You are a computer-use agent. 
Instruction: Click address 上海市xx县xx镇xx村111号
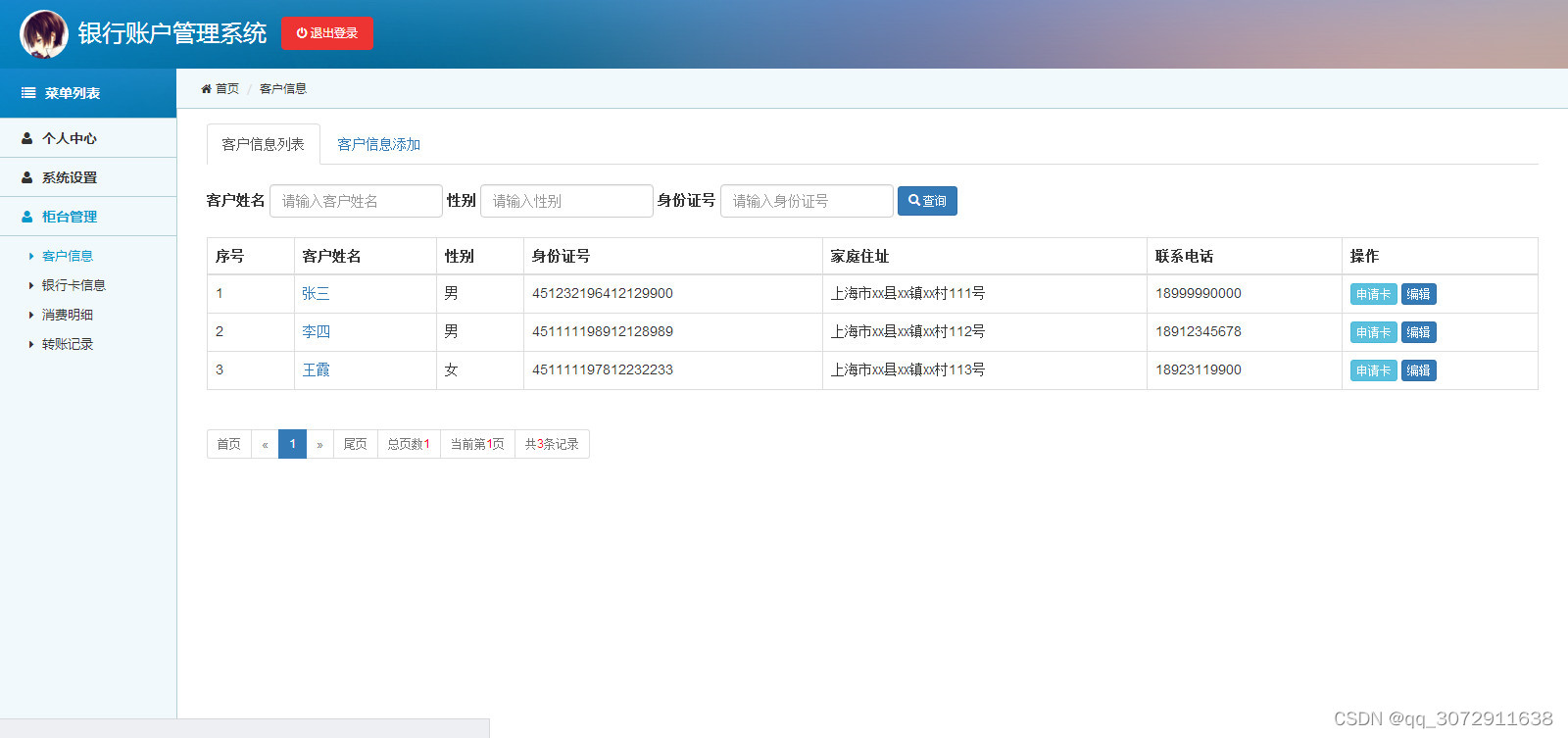(907, 293)
